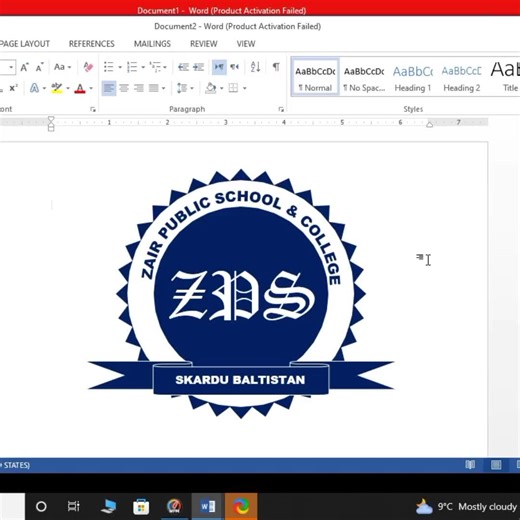Image resolution: width=520 pixels, height=520 pixels.
Task: Click the first line indent ruler marker
Action: click(51, 119)
